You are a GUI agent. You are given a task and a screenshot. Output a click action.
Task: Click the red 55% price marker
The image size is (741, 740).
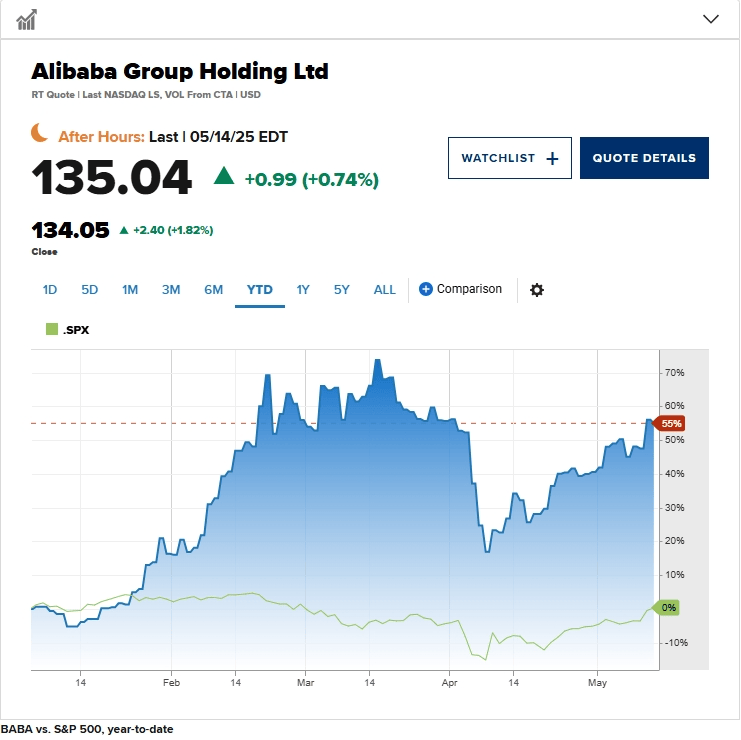669,423
